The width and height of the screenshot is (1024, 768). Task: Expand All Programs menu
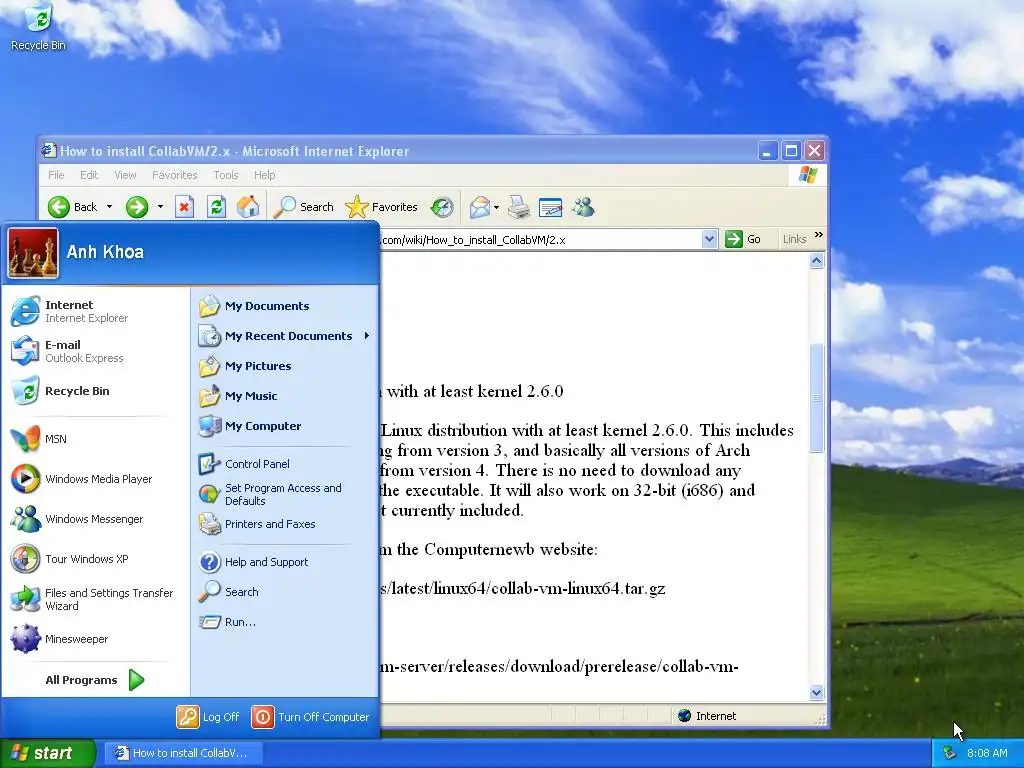coord(95,680)
